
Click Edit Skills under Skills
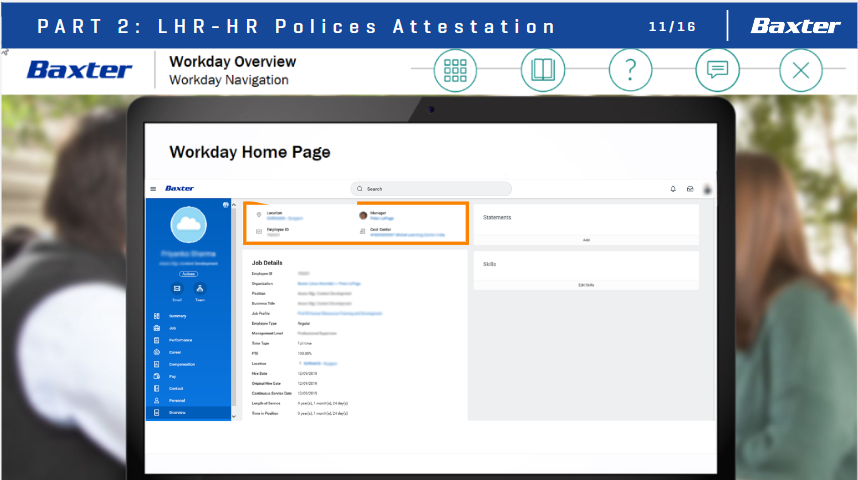click(x=586, y=285)
